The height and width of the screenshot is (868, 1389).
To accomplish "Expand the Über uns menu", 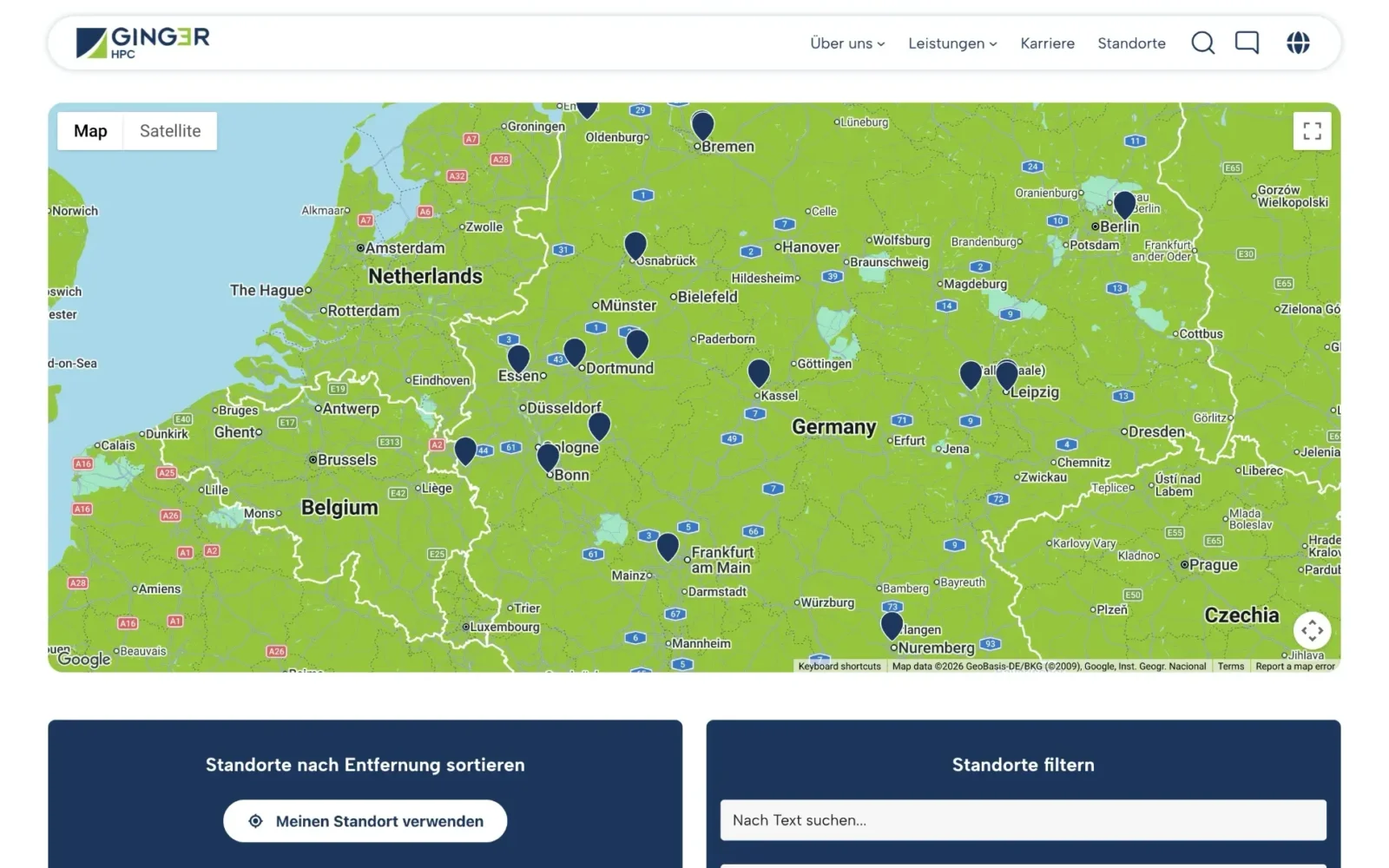I will [847, 43].
